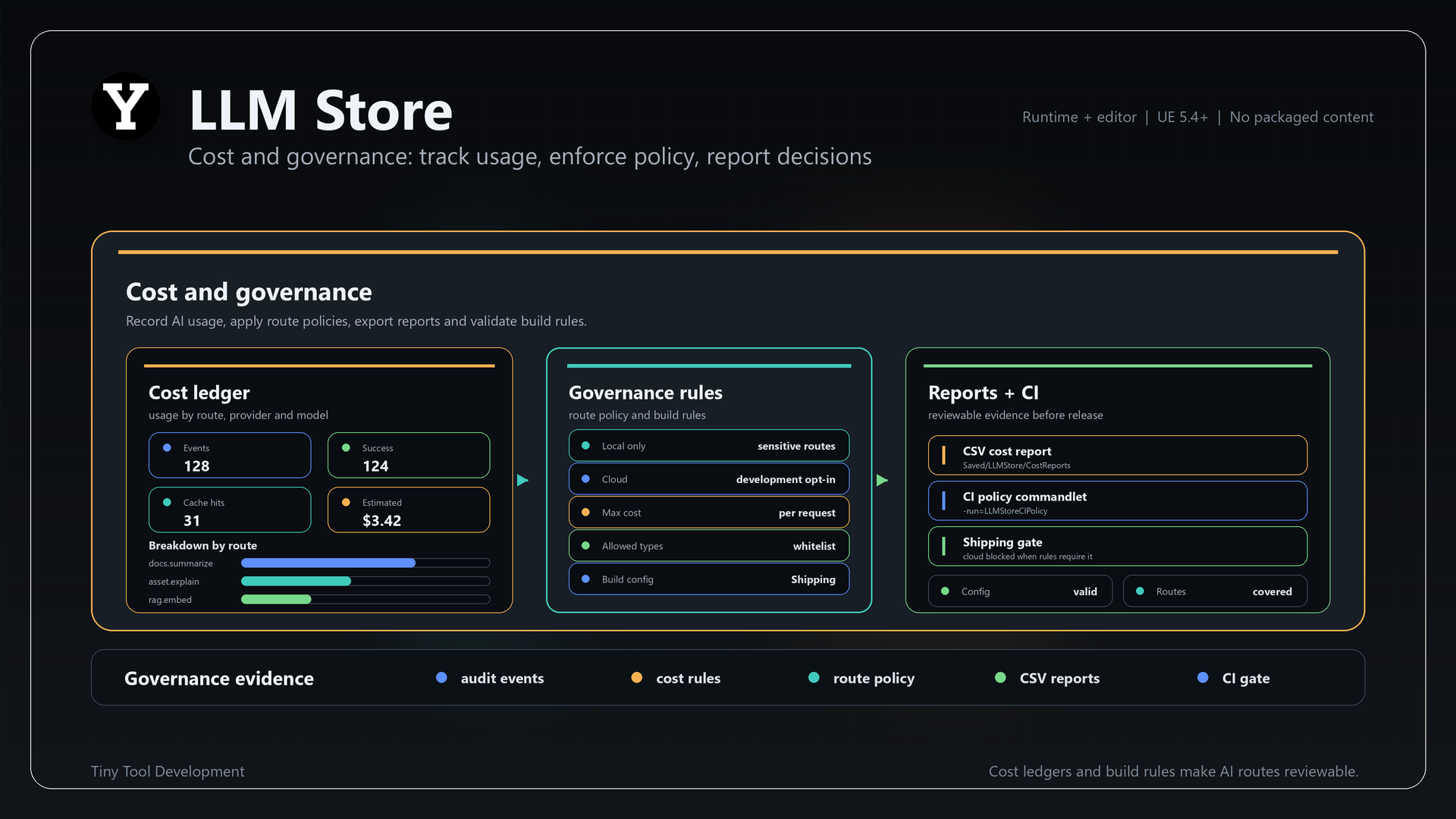Select the Events 128 stat card
This screenshot has width=1456, height=819.
coord(230,455)
